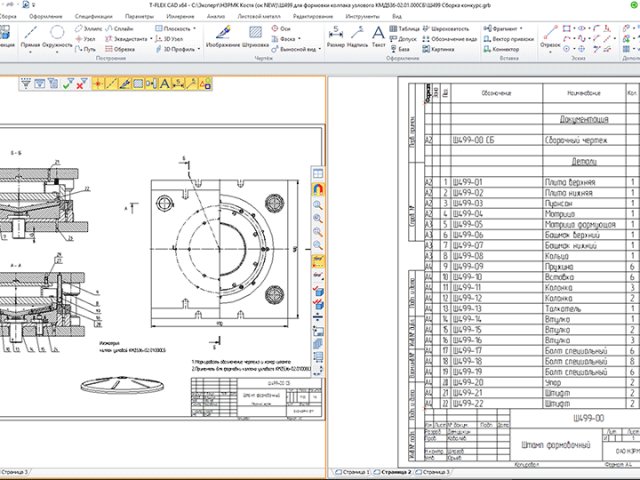Toggle the highlighted dimension-style button on view toolbar
640x480 pixels.
[x=318, y=260]
